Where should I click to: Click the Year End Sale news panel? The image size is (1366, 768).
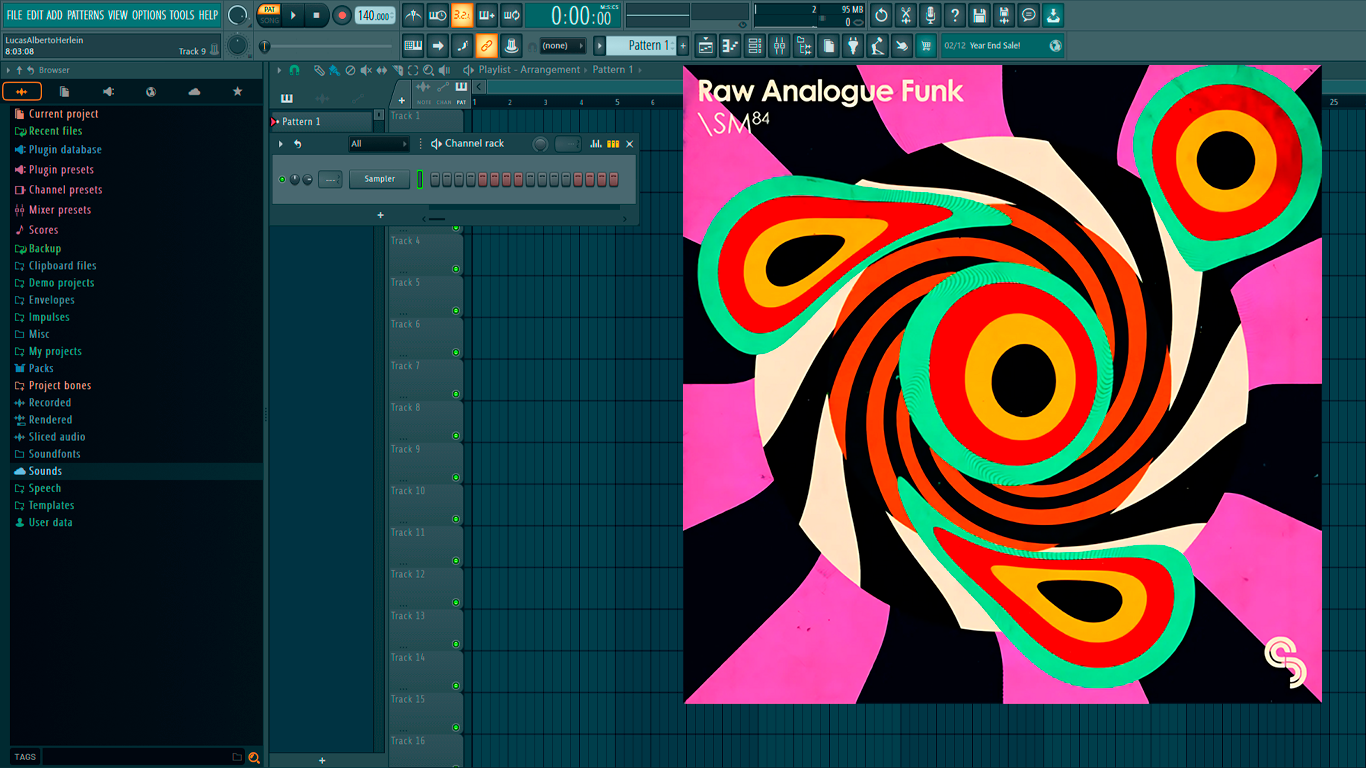point(1002,45)
